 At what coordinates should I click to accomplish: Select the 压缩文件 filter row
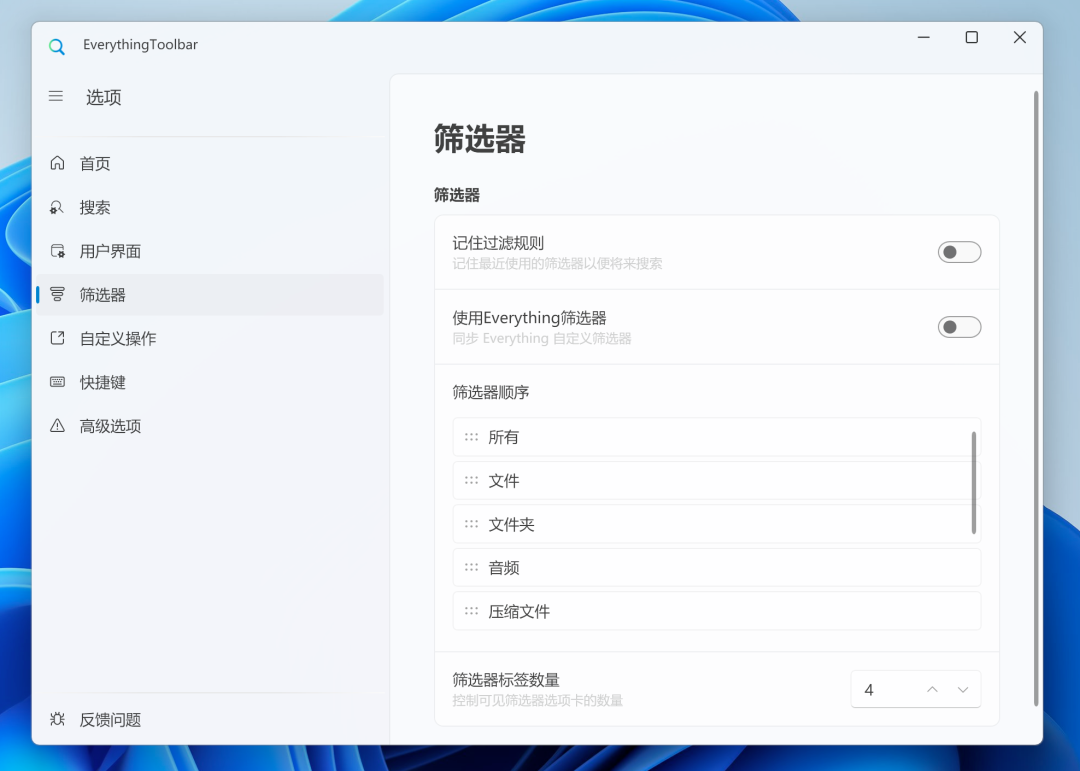(716, 610)
